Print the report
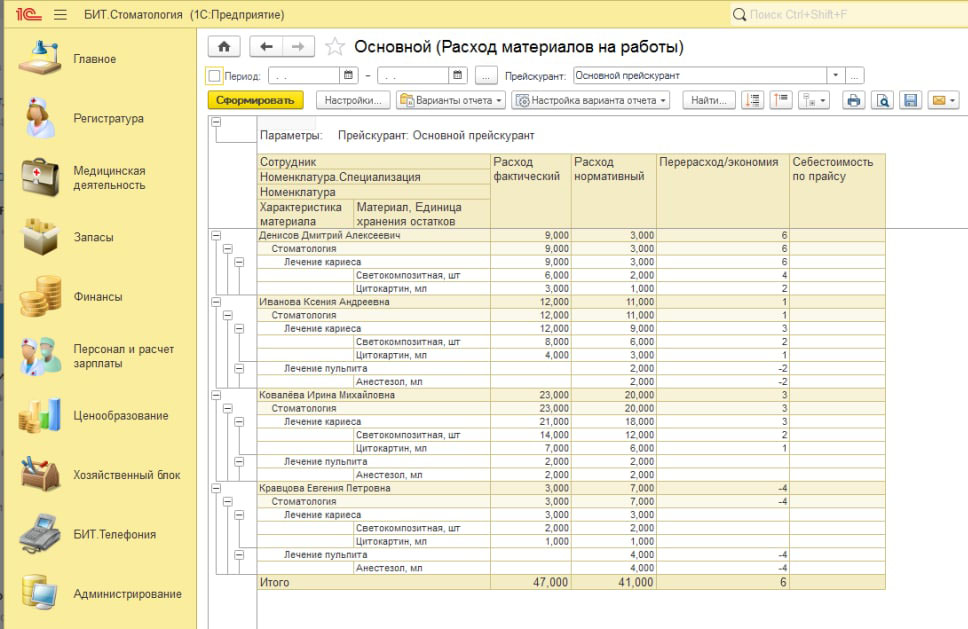This screenshot has width=968, height=629. [x=853, y=100]
